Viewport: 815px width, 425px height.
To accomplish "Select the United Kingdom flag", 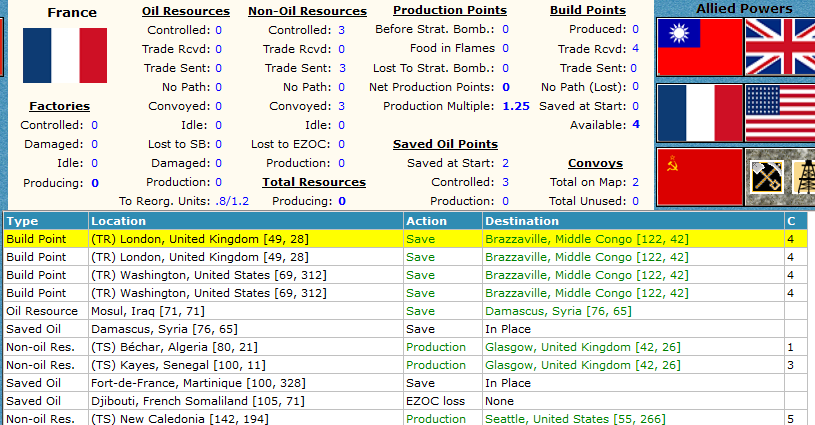I will (x=780, y=47).
